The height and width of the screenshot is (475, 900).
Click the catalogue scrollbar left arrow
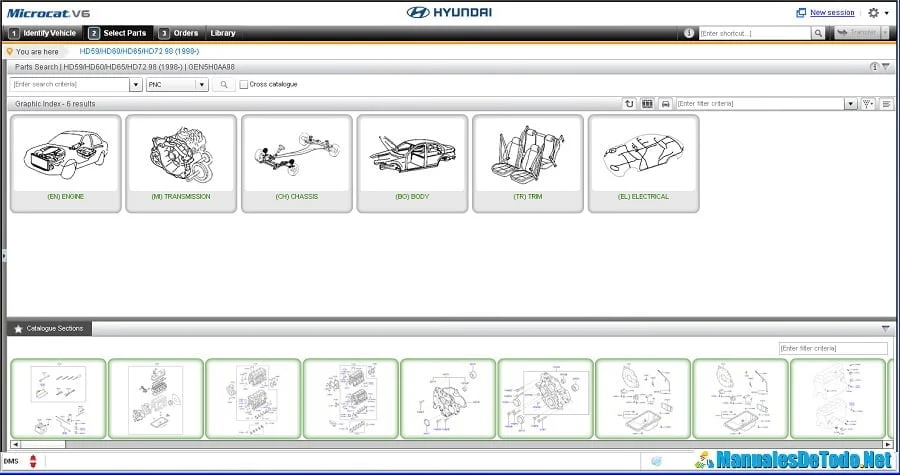tap(15, 444)
